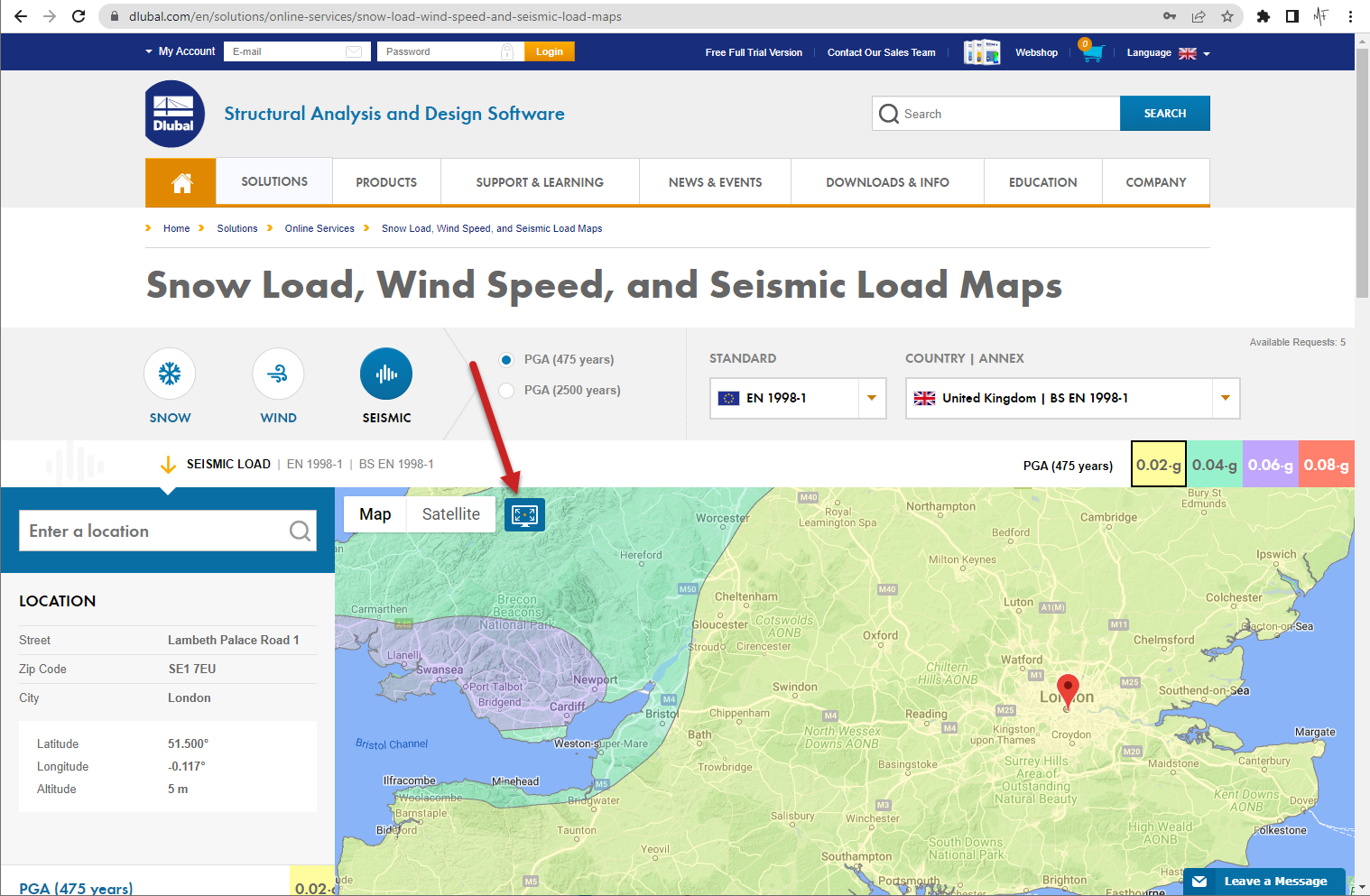This screenshot has width=1370, height=896.
Task: Open the Webshop via the books icon
Action: [x=982, y=51]
